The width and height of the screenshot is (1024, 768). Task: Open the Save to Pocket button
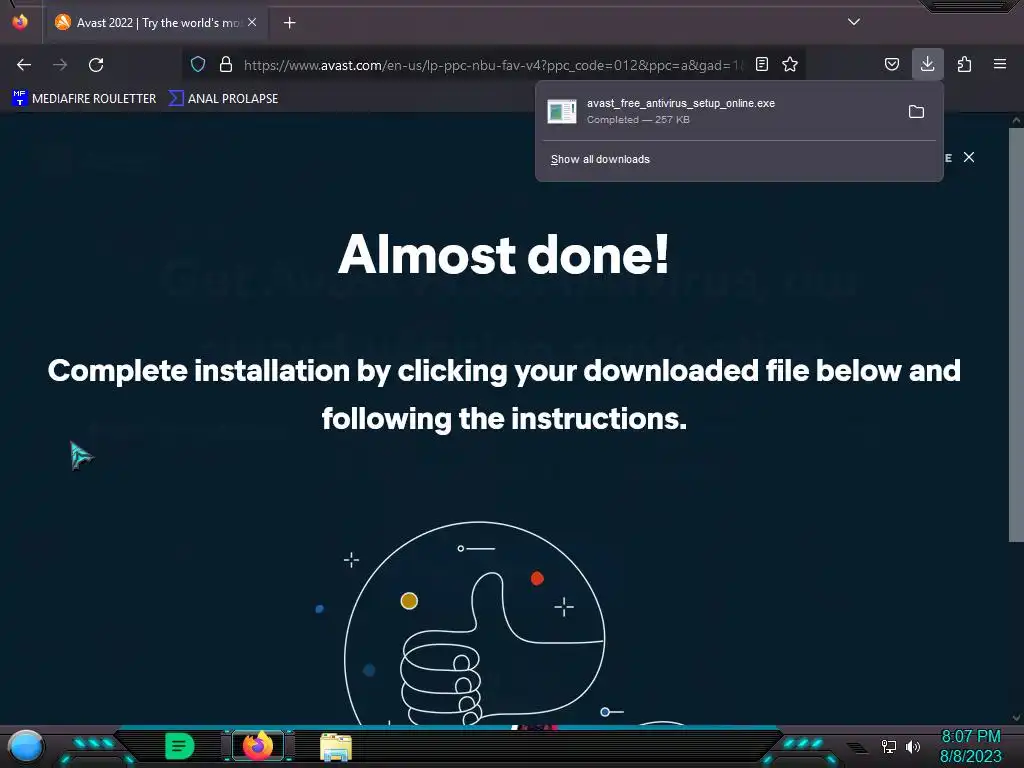[x=891, y=64]
